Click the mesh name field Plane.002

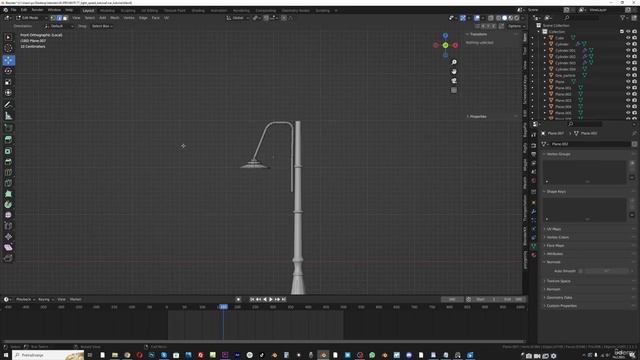[x=589, y=144]
